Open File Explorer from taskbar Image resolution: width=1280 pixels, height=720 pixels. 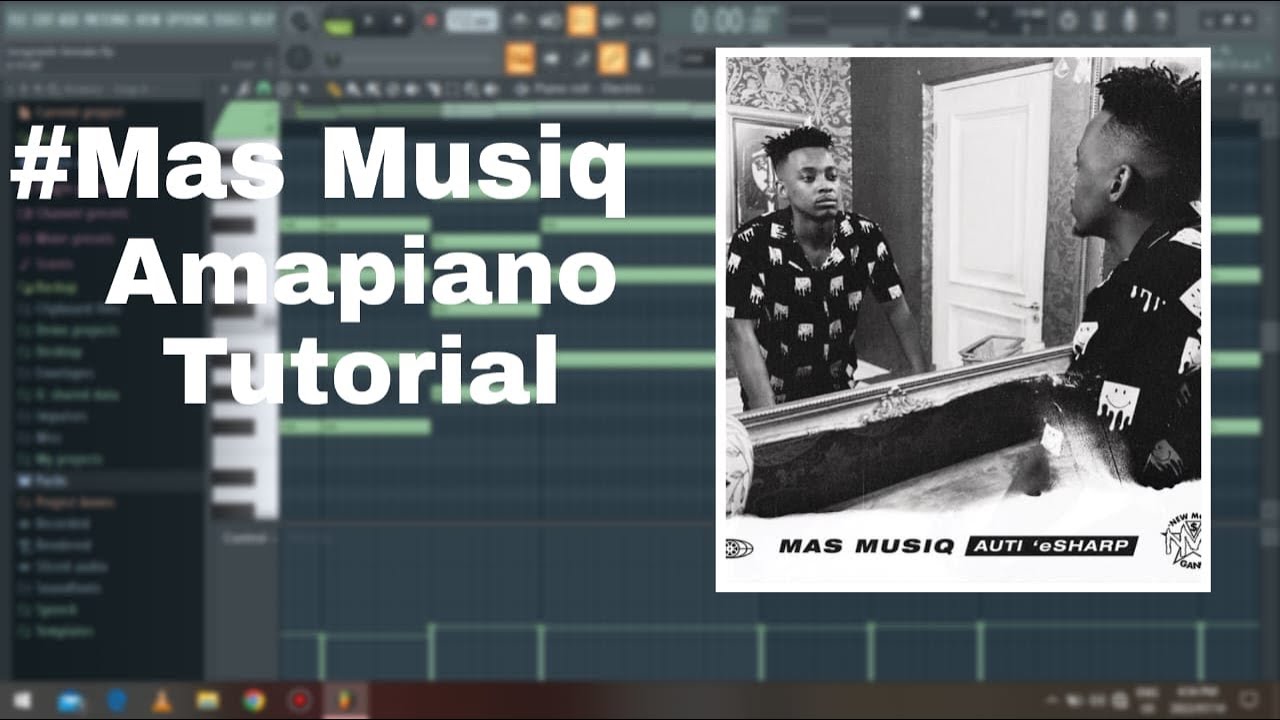(x=208, y=700)
